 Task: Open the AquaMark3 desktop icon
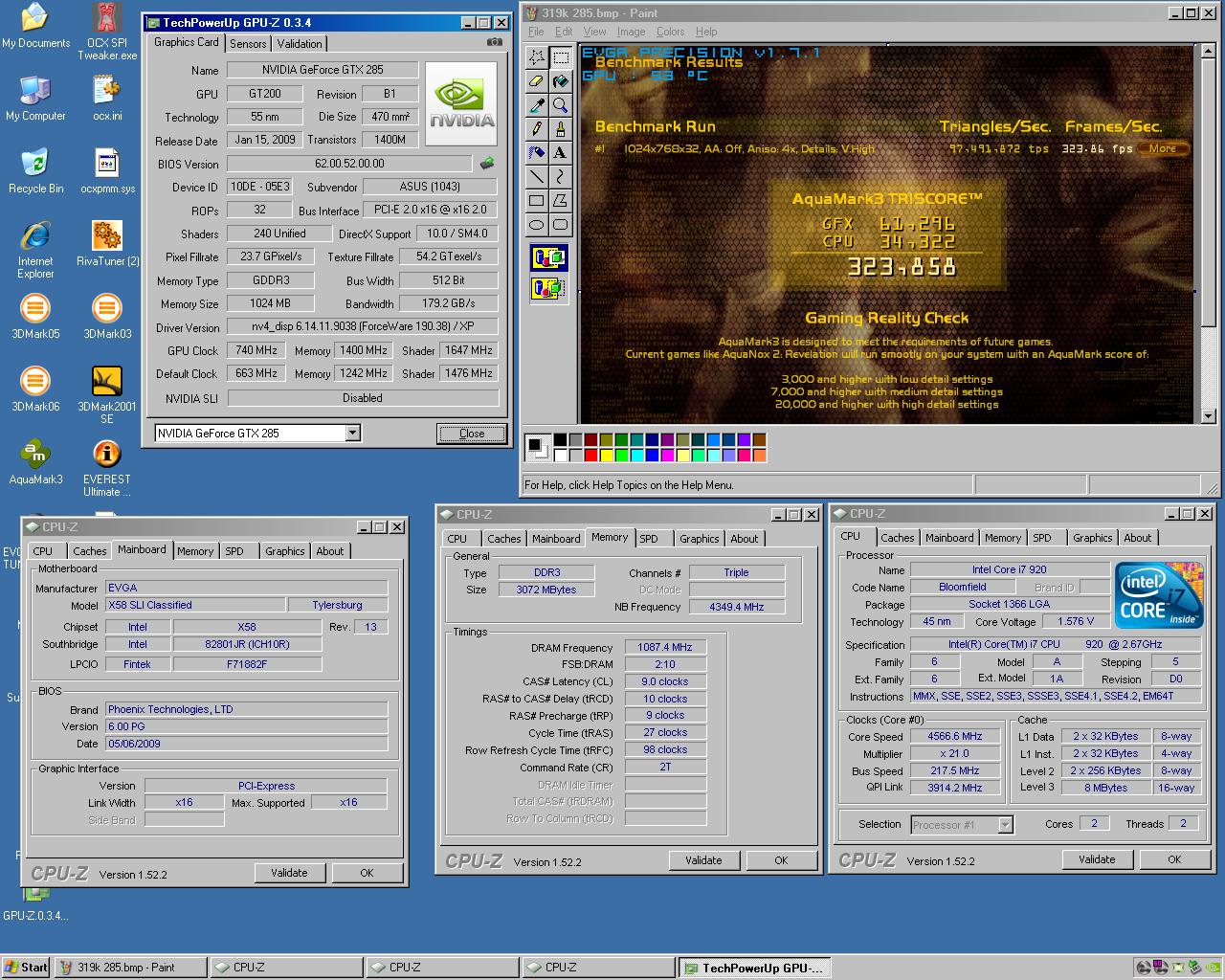click(35, 461)
